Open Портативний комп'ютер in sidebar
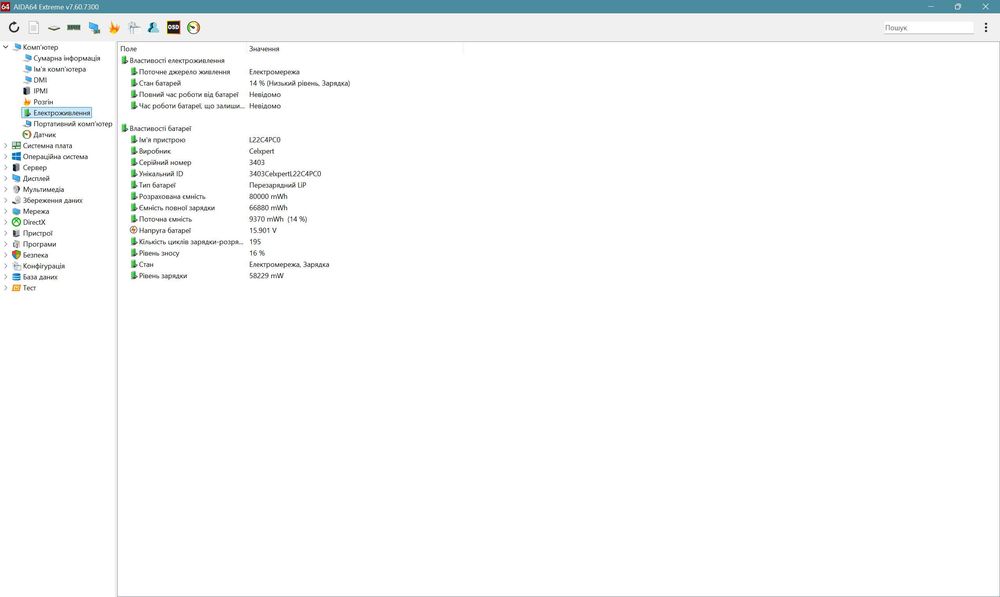The image size is (1000, 597). point(73,124)
